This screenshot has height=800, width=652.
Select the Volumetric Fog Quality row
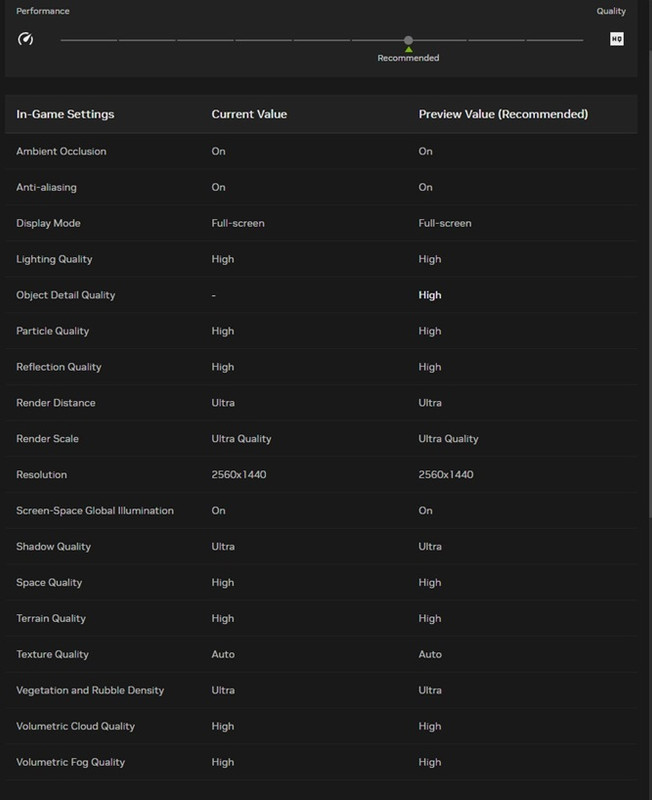tap(321, 762)
